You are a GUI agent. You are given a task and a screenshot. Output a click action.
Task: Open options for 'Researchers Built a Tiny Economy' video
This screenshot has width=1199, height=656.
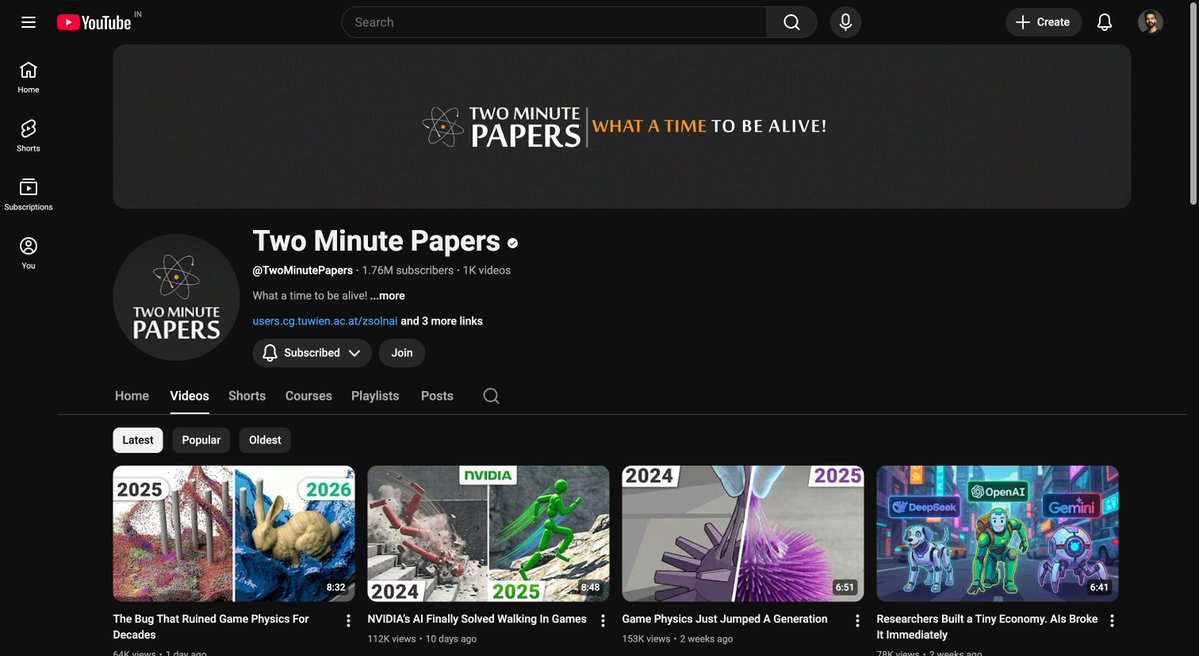pyautogui.click(x=1112, y=621)
